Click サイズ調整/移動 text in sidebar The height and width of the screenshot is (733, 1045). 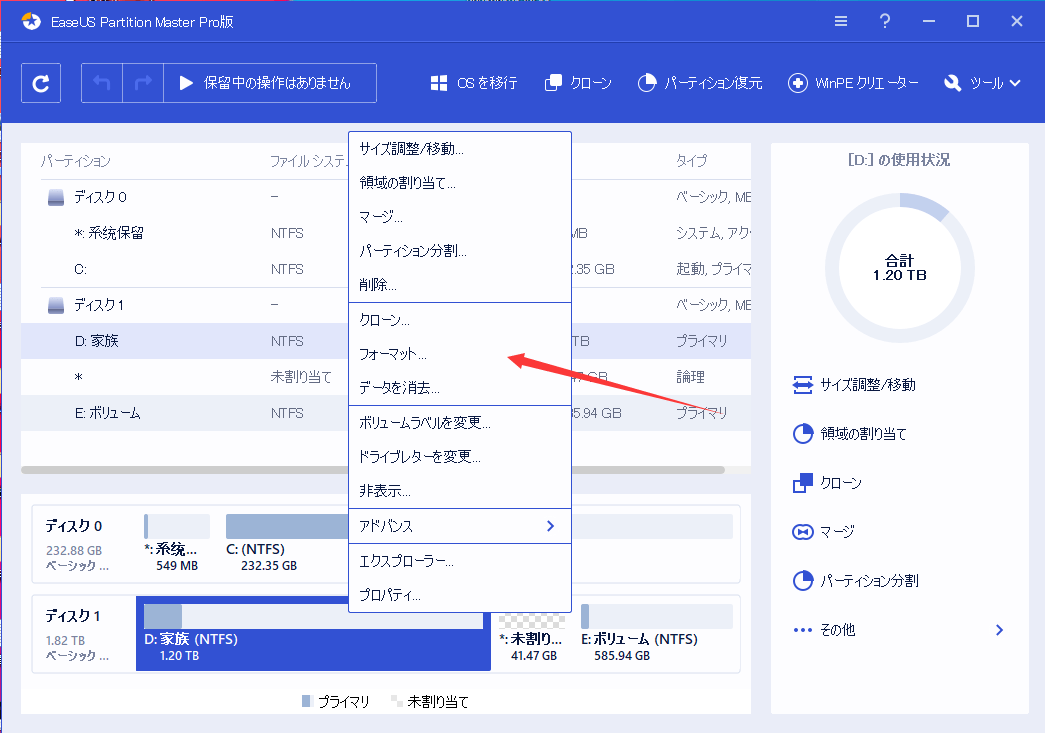point(868,384)
